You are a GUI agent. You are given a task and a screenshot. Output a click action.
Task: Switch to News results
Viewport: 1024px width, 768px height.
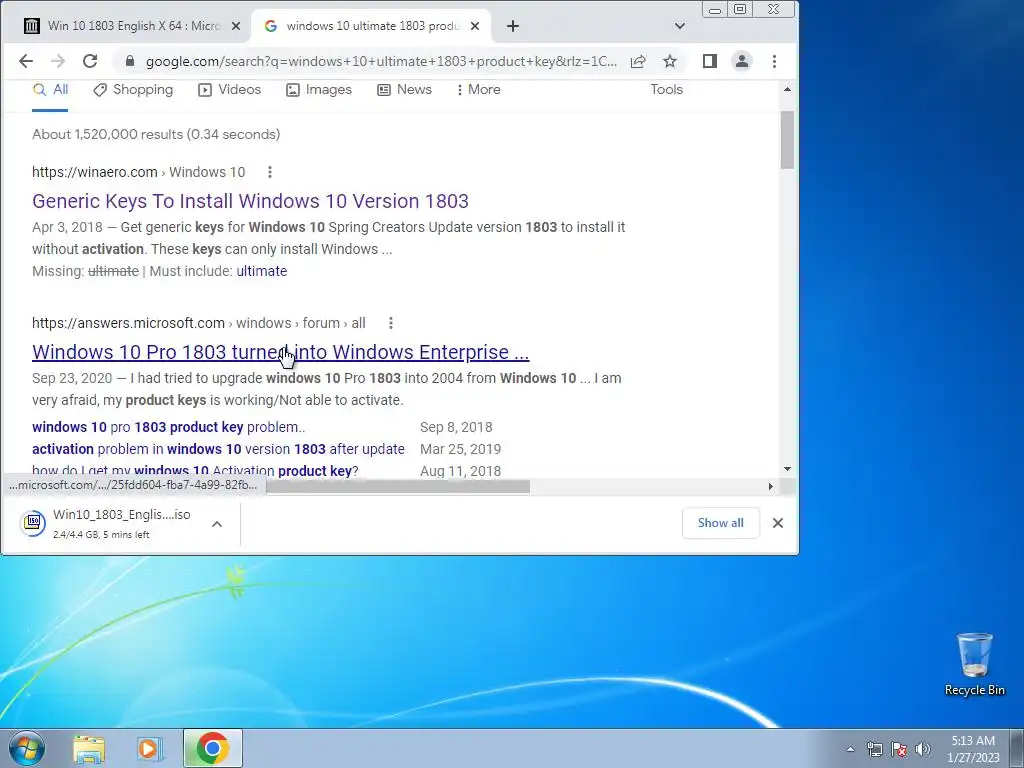[x=404, y=90]
